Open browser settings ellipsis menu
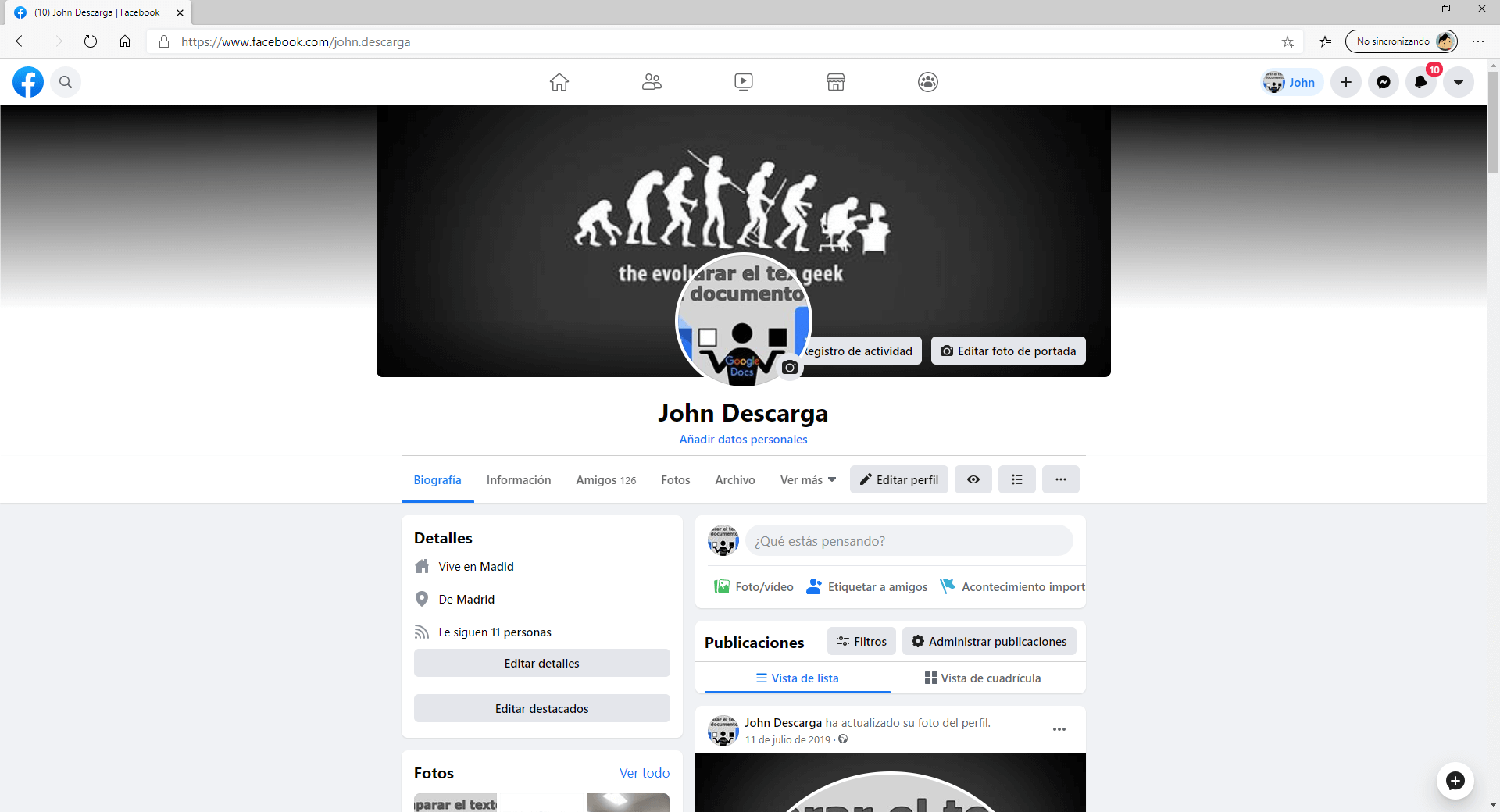The image size is (1500, 812). click(1478, 41)
